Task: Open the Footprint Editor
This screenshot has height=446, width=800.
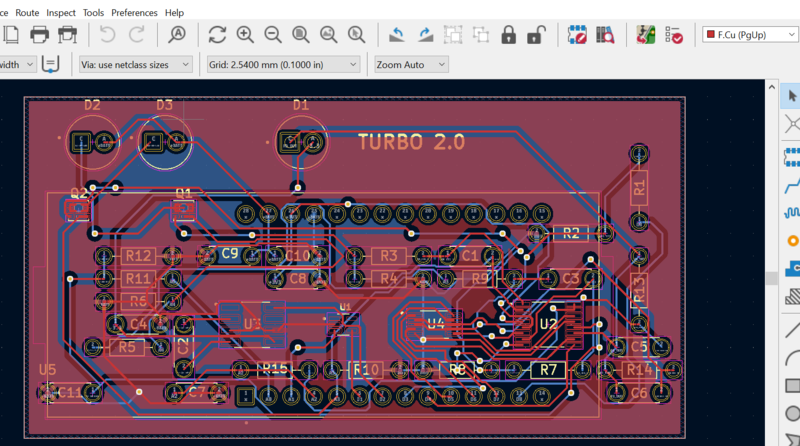Action: tap(577, 35)
